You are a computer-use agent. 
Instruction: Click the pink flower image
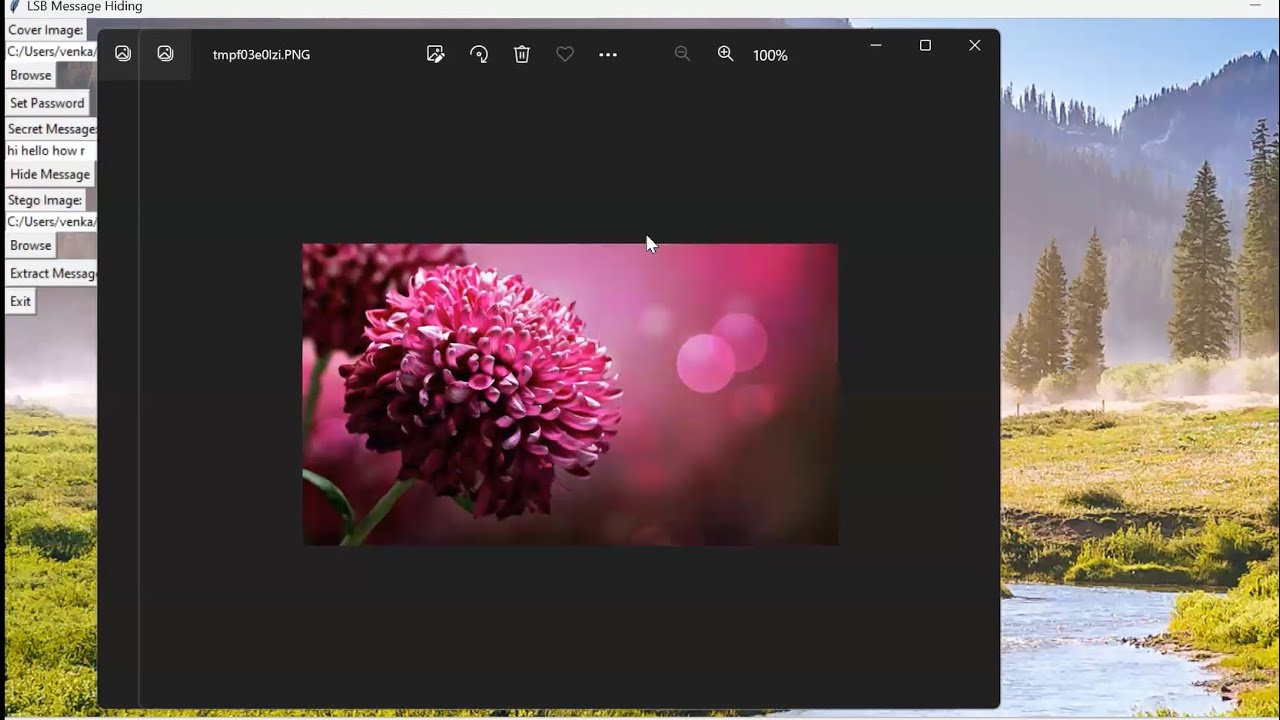pos(570,394)
